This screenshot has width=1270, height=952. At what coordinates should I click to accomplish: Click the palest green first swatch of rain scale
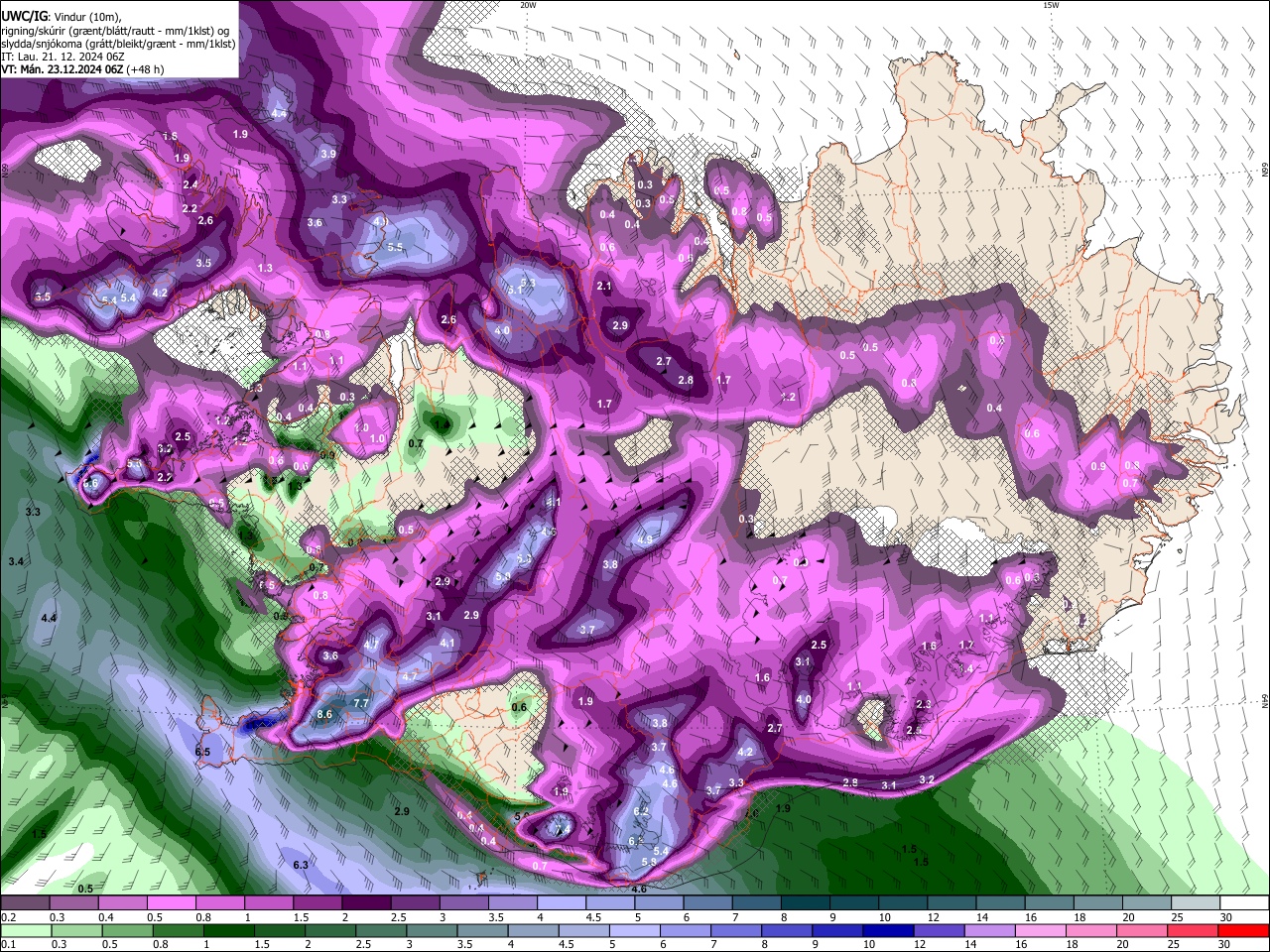tap(26, 930)
